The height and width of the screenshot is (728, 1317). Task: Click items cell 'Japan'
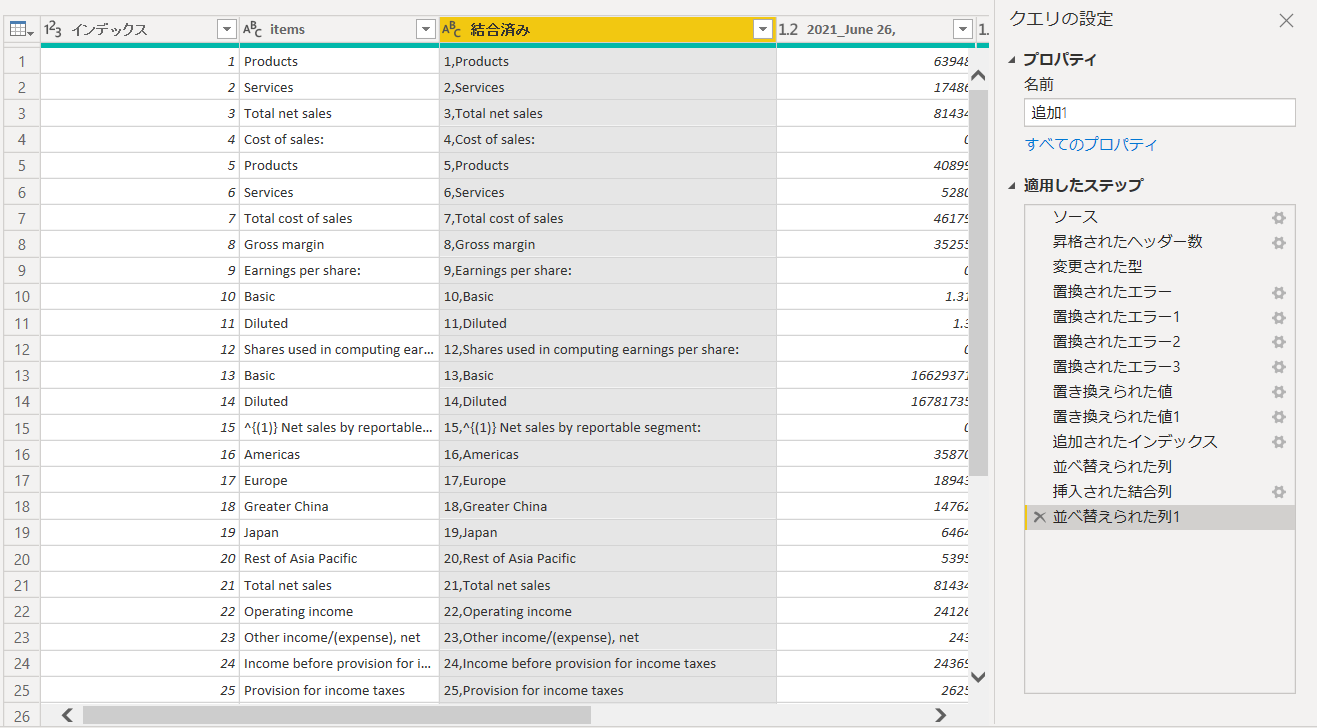click(x=339, y=532)
